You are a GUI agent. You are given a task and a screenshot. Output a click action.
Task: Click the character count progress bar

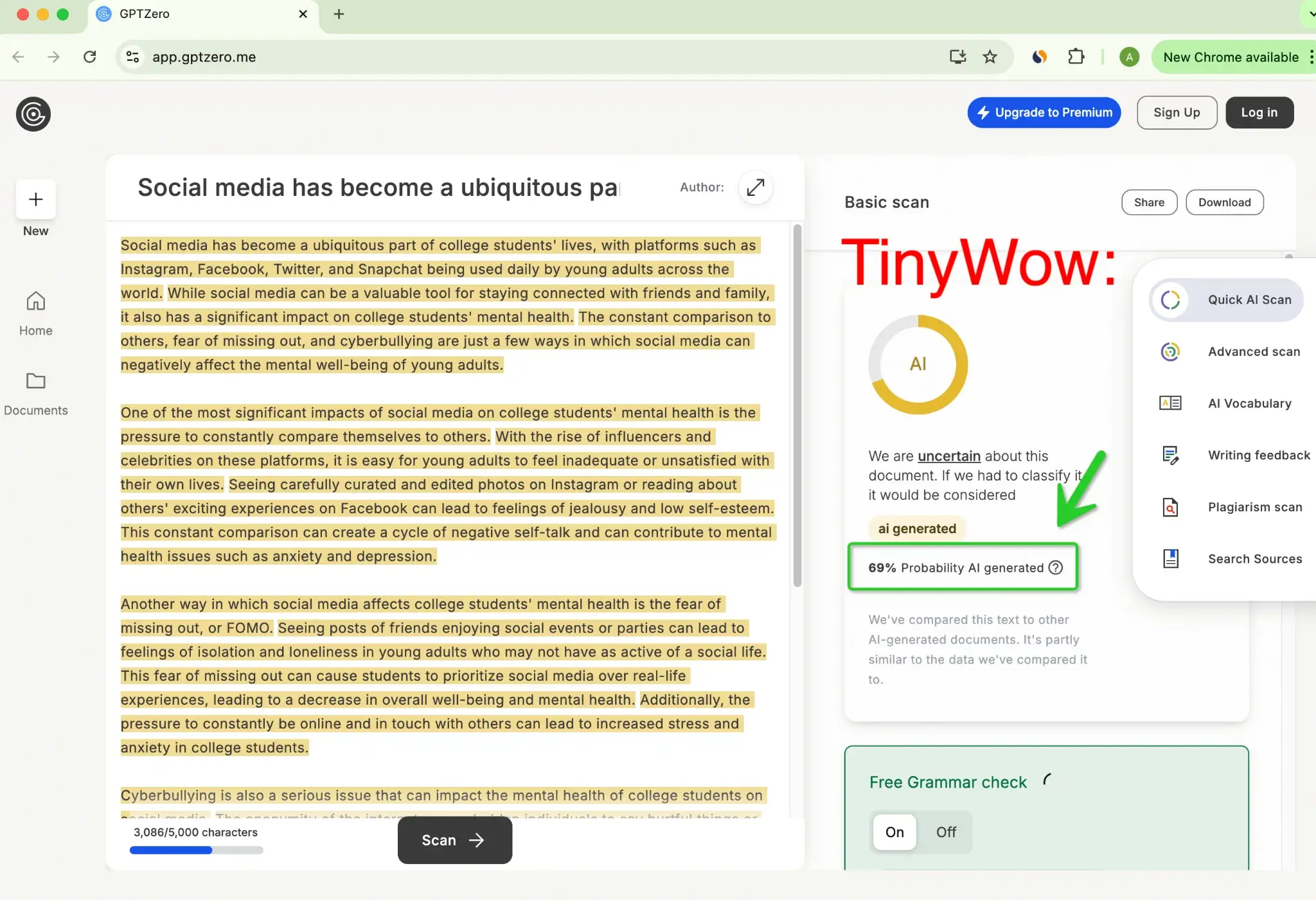[196, 850]
